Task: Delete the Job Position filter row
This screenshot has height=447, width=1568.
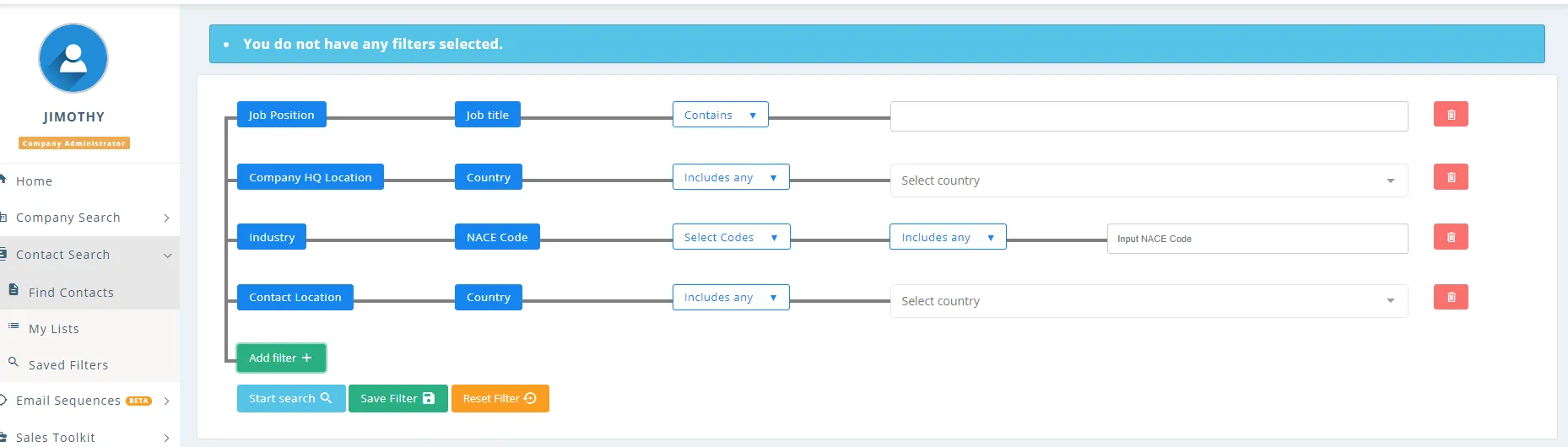Action: pos(1450,115)
